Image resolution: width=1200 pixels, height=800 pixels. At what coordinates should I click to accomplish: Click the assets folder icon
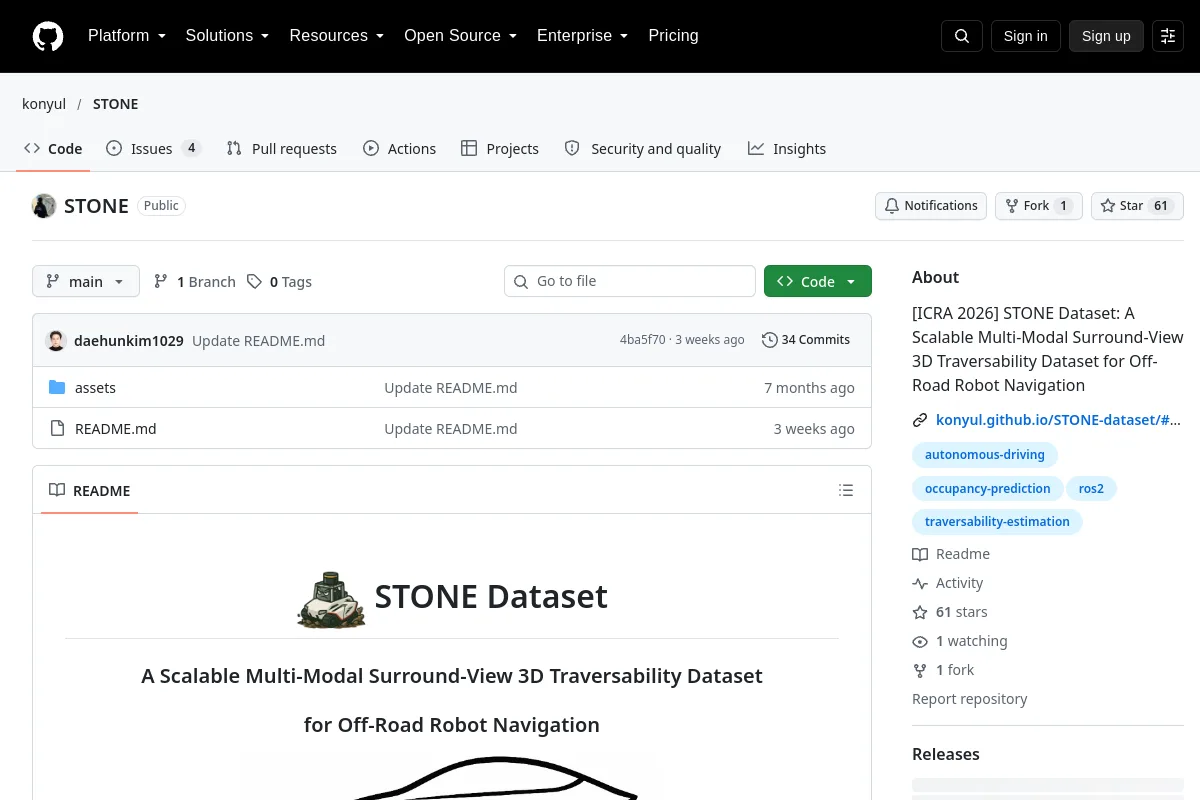point(57,388)
